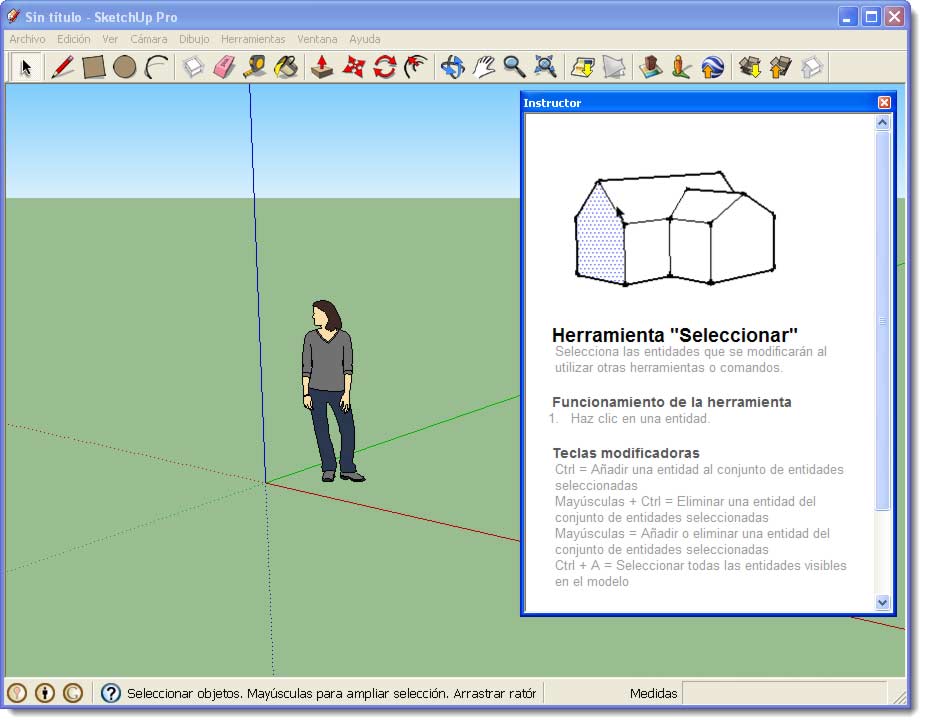Click the house illustration in Instructor
Viewport: 926px width, 724px height.
tap(675, 229)
